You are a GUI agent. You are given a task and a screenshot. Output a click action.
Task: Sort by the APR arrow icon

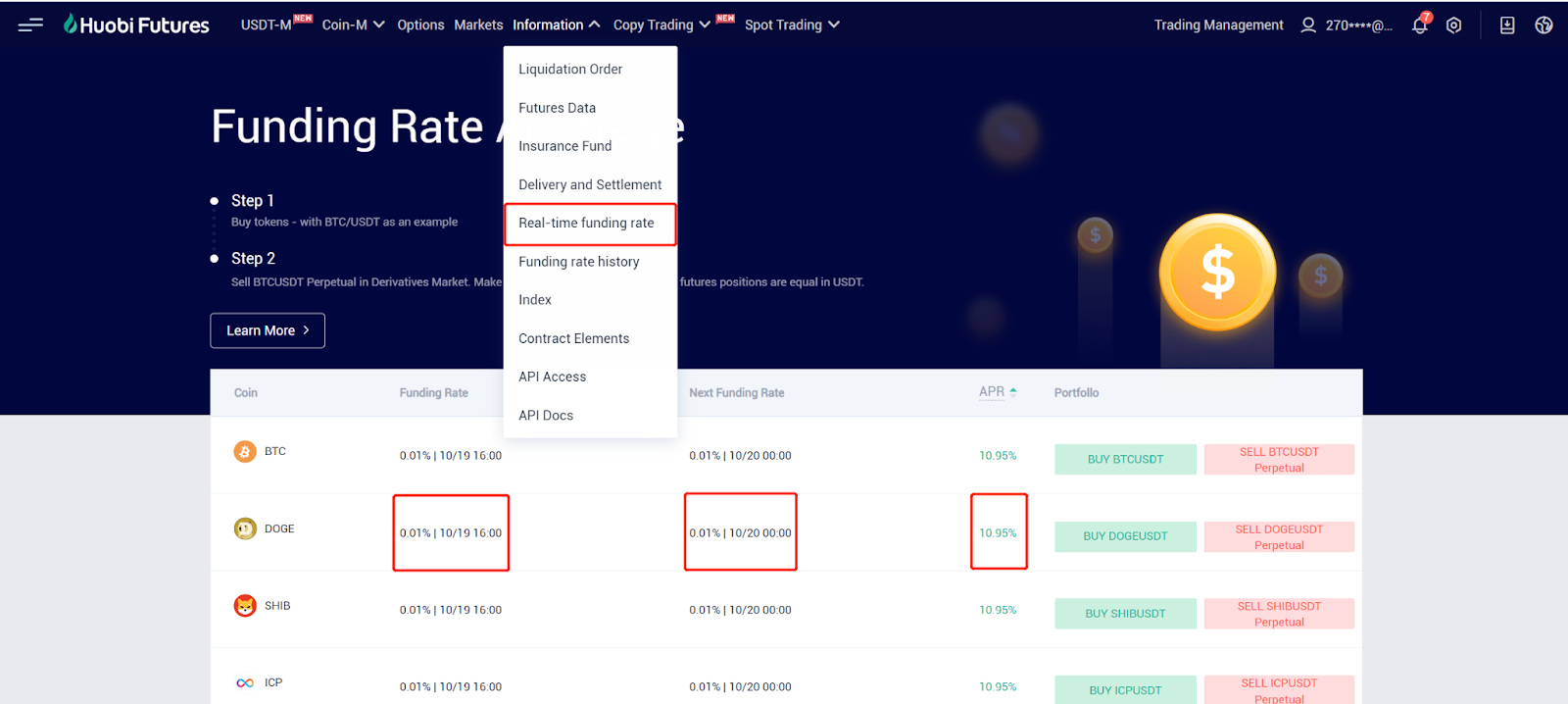click(x=1013, y=391)
